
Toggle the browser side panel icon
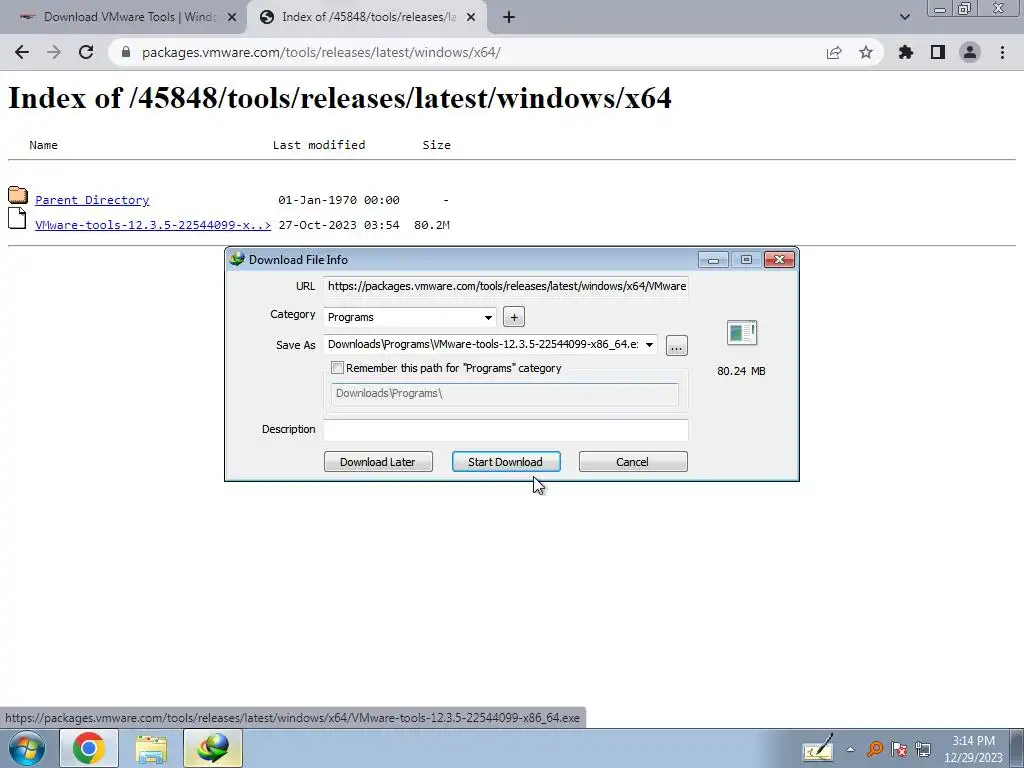[938, 52]
